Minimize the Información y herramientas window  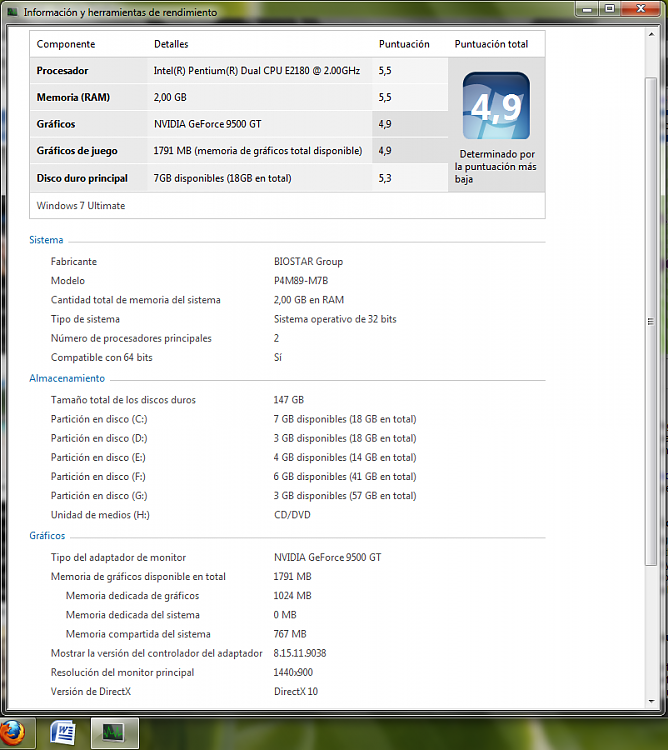(x=588, y=9)
